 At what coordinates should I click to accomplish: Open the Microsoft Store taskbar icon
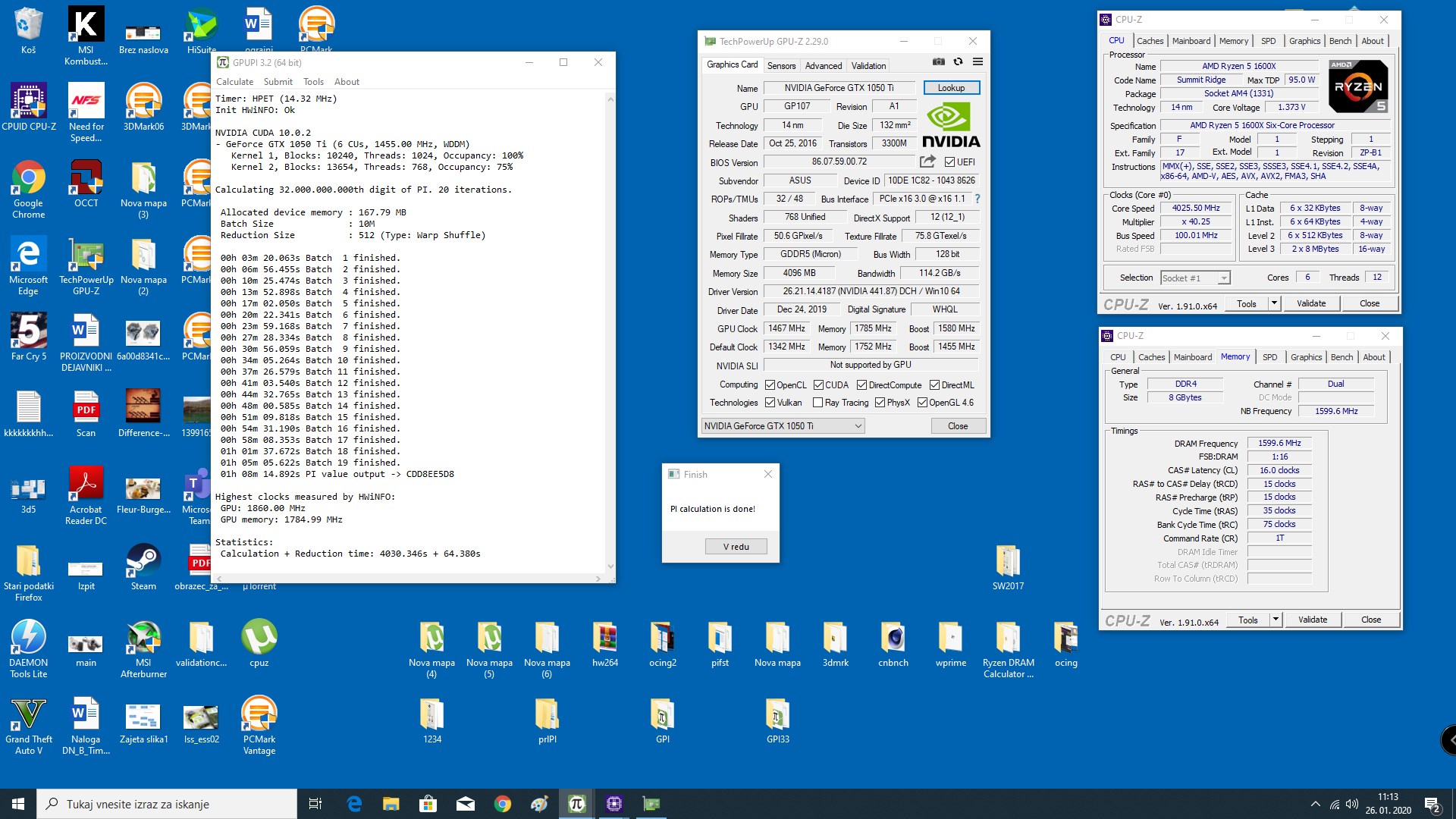428,804
